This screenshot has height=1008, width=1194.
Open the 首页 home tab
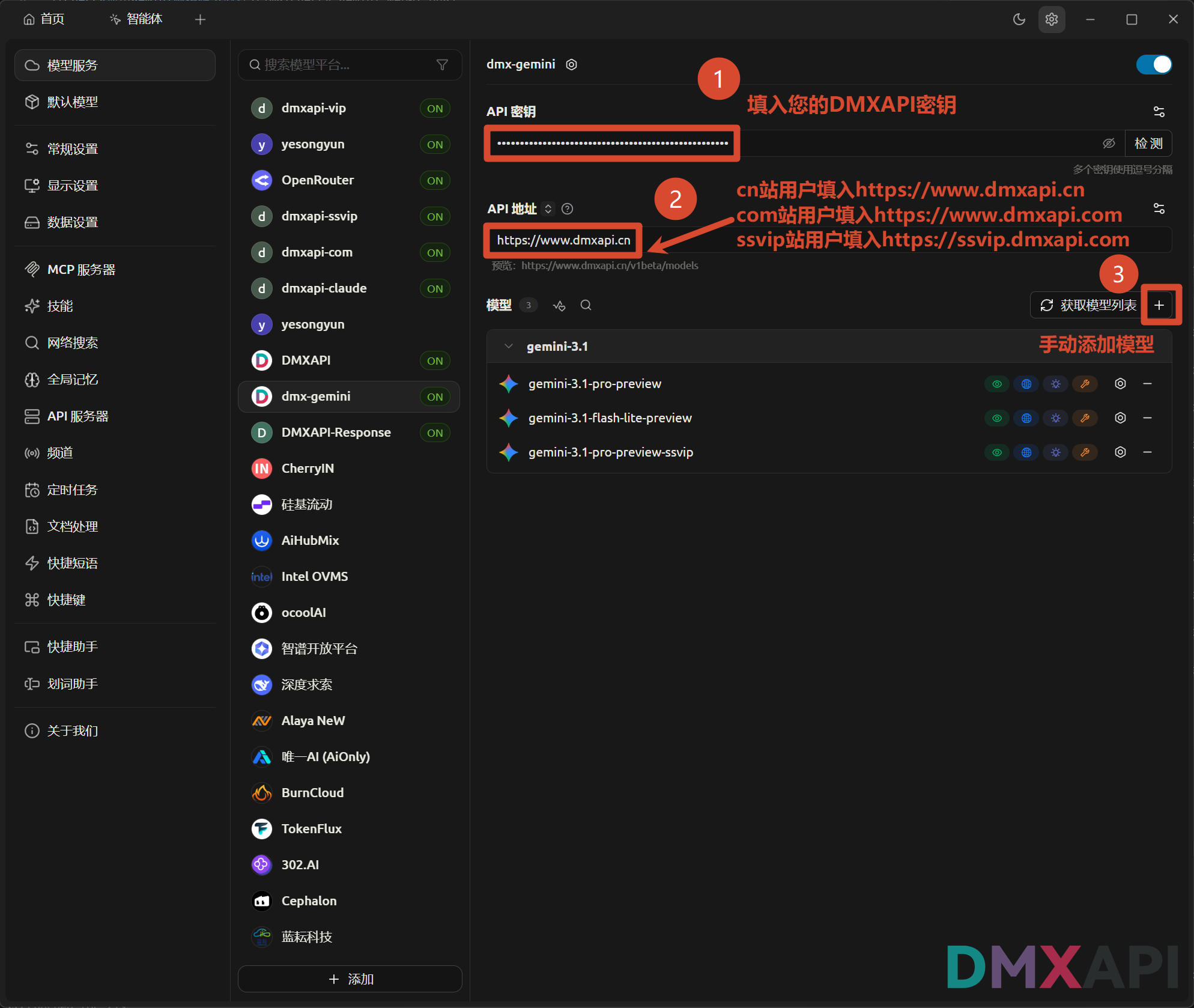coord(44,19)
